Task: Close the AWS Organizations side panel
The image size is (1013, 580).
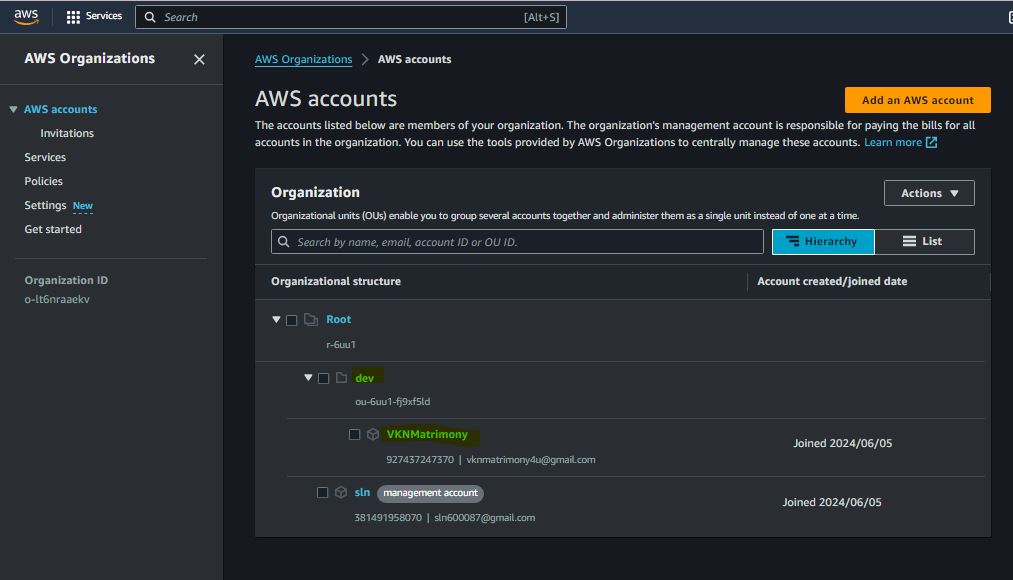Action: [199, 60]
